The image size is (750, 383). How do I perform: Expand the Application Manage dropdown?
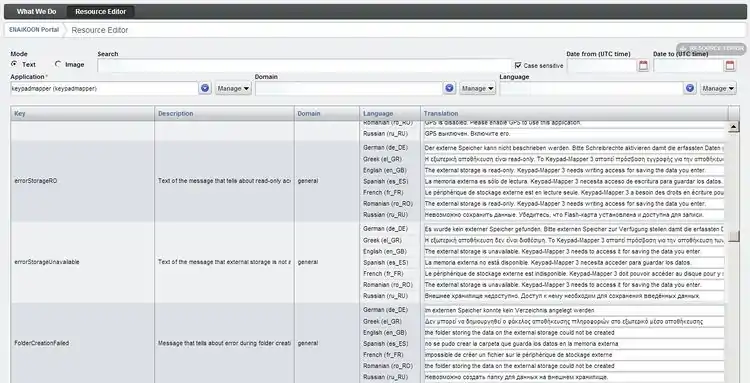[233, 88]
